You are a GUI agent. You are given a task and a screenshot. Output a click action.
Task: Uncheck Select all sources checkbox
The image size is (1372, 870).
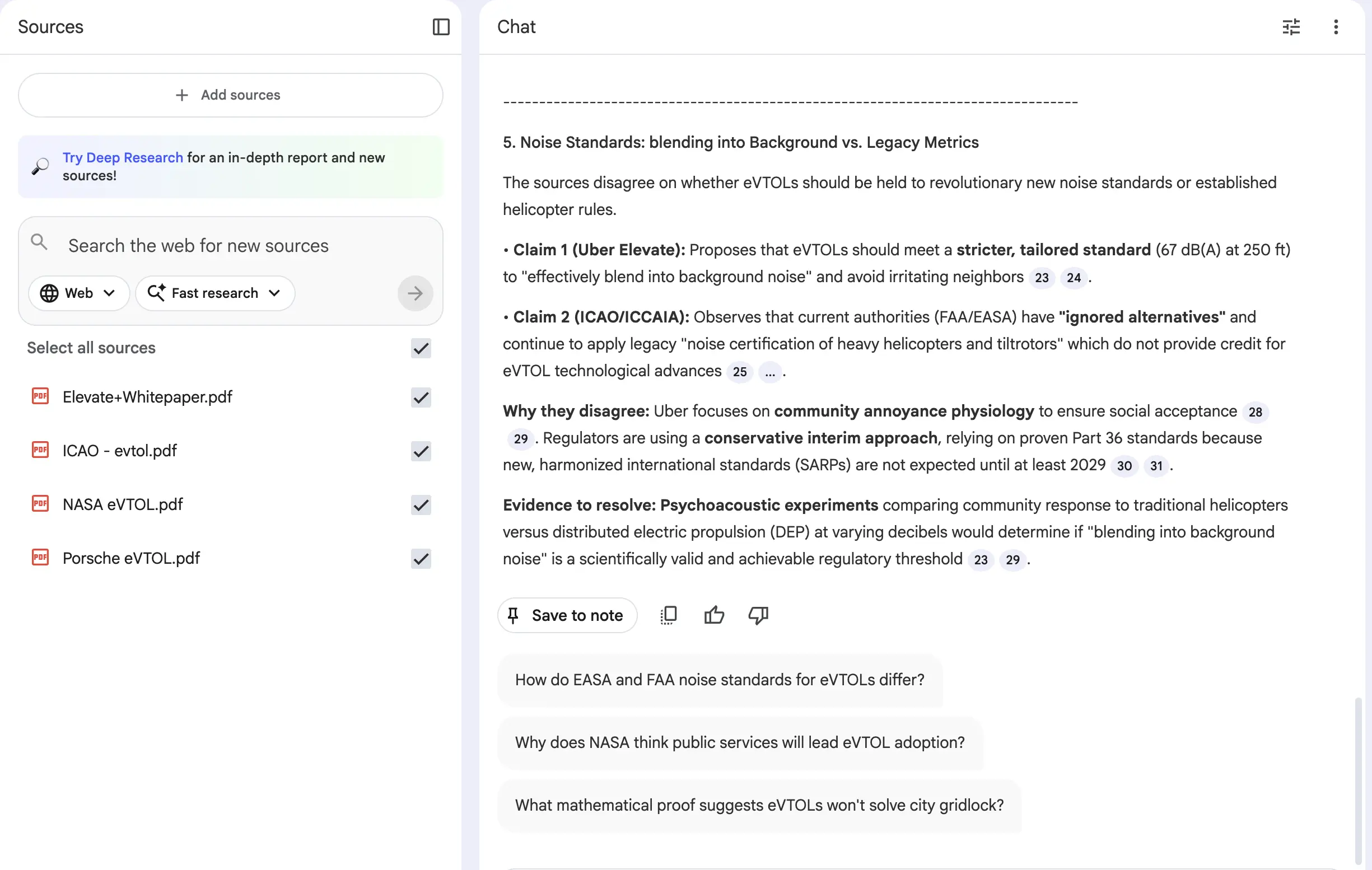(421, 348)
